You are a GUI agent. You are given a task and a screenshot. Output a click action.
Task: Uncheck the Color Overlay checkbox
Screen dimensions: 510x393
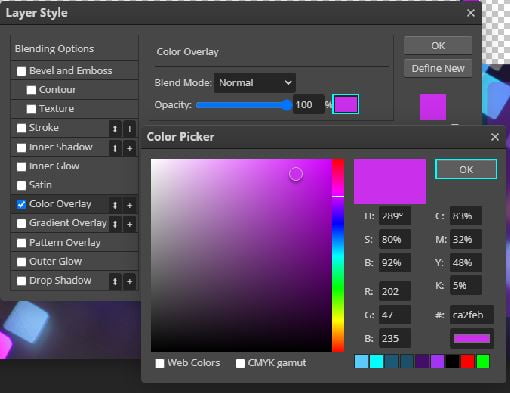21,204
